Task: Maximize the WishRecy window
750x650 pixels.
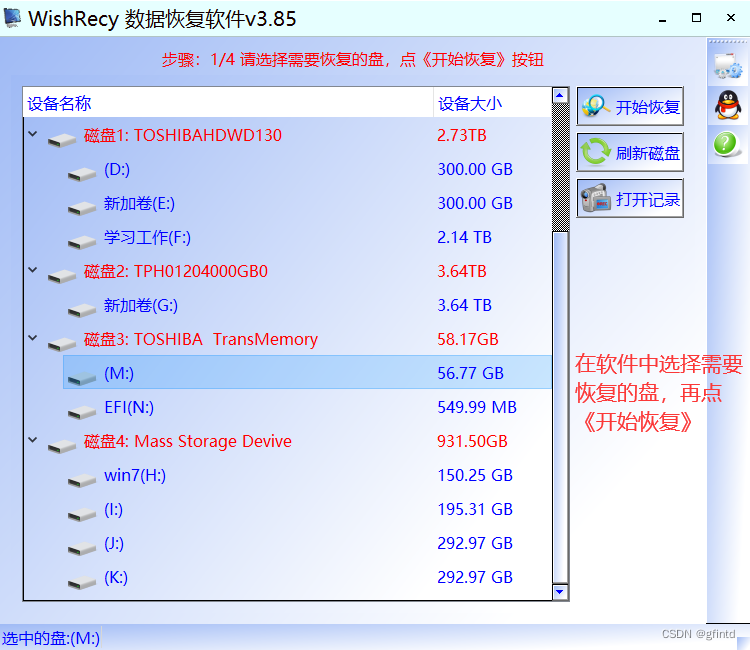Action: point(696,18)
